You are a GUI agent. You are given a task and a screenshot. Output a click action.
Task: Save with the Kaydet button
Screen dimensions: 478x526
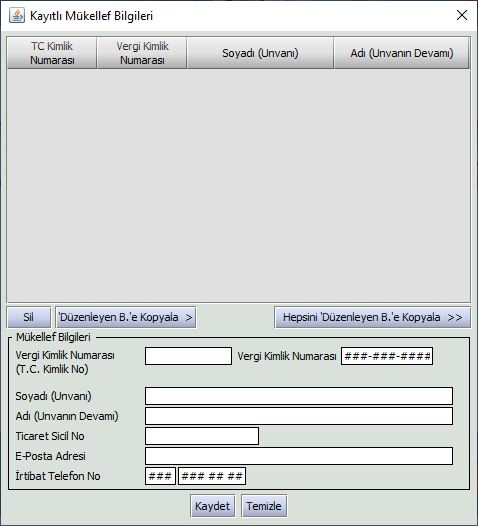pos(212,506)
